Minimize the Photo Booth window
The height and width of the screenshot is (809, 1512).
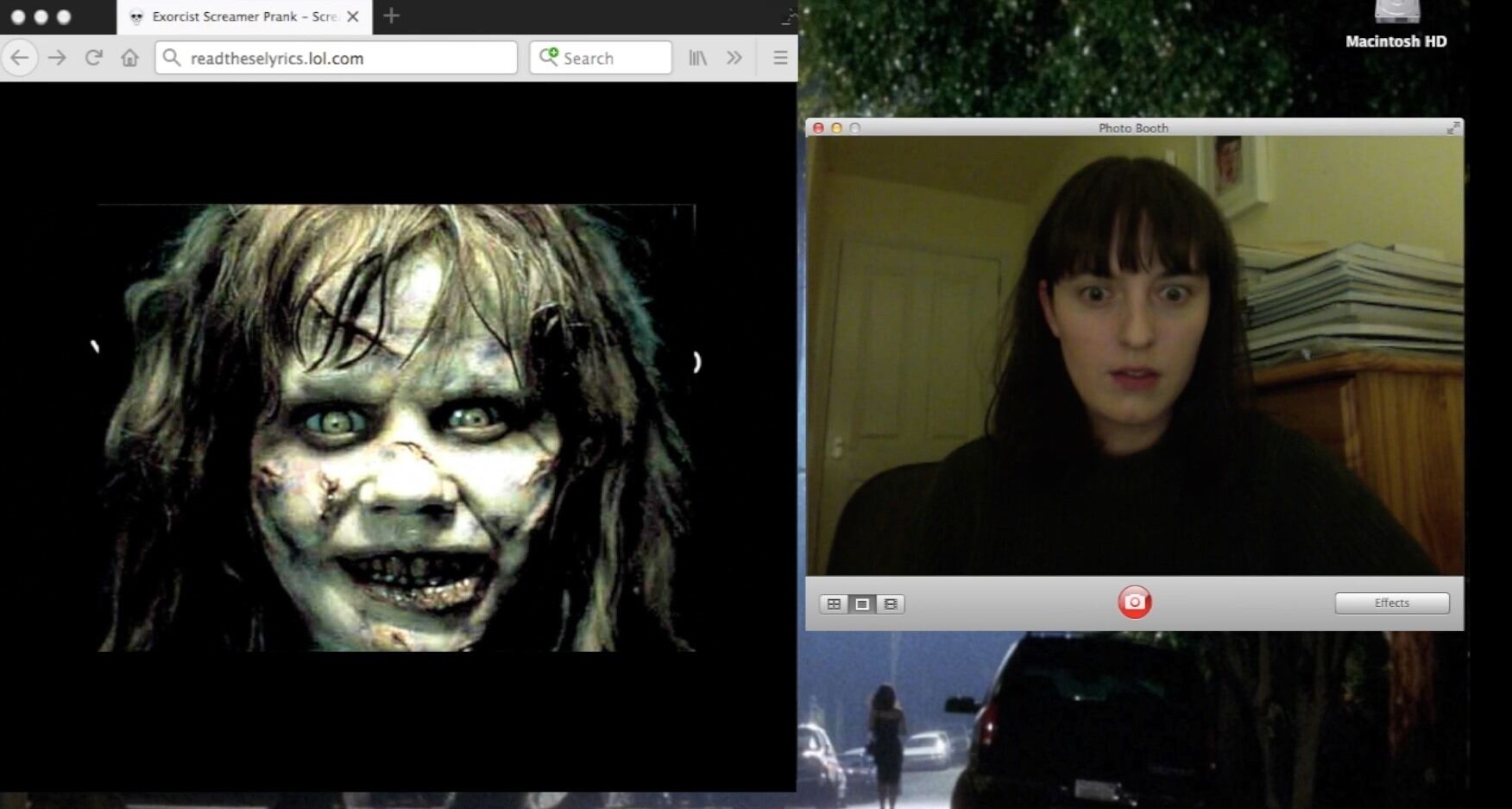pos(836,128)
